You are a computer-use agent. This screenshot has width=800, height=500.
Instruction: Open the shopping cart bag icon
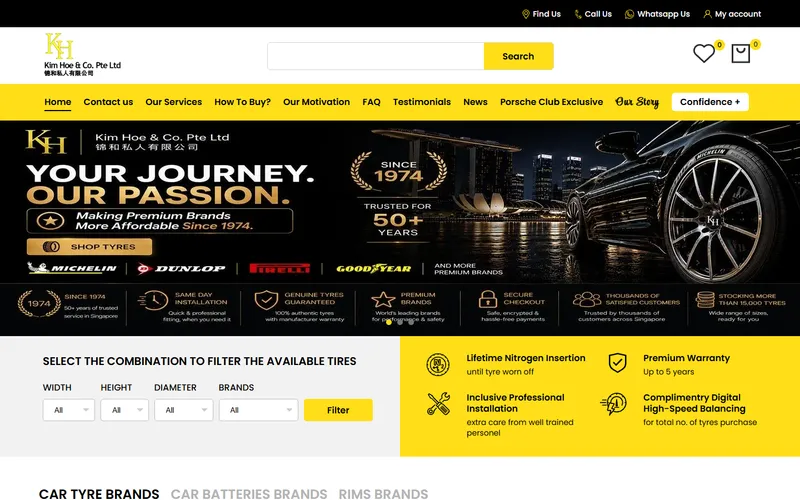pos(740,53)
